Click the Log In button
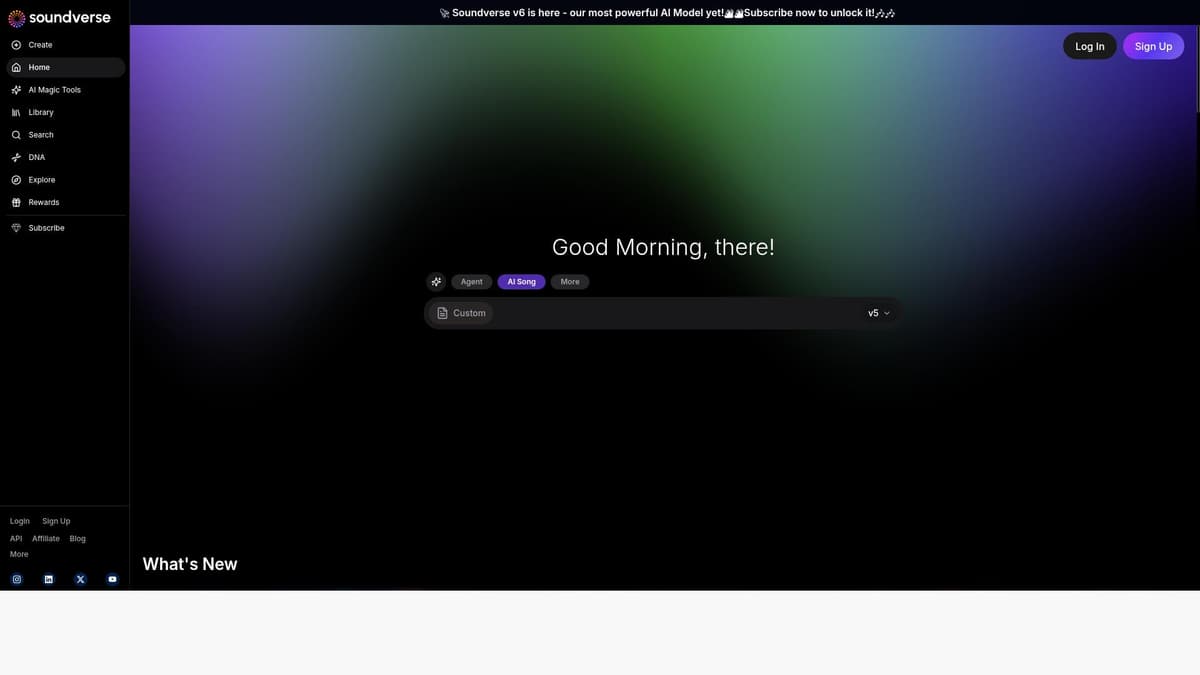The height and width of the screenshot is (675, 1200). tap(1090, 46)
